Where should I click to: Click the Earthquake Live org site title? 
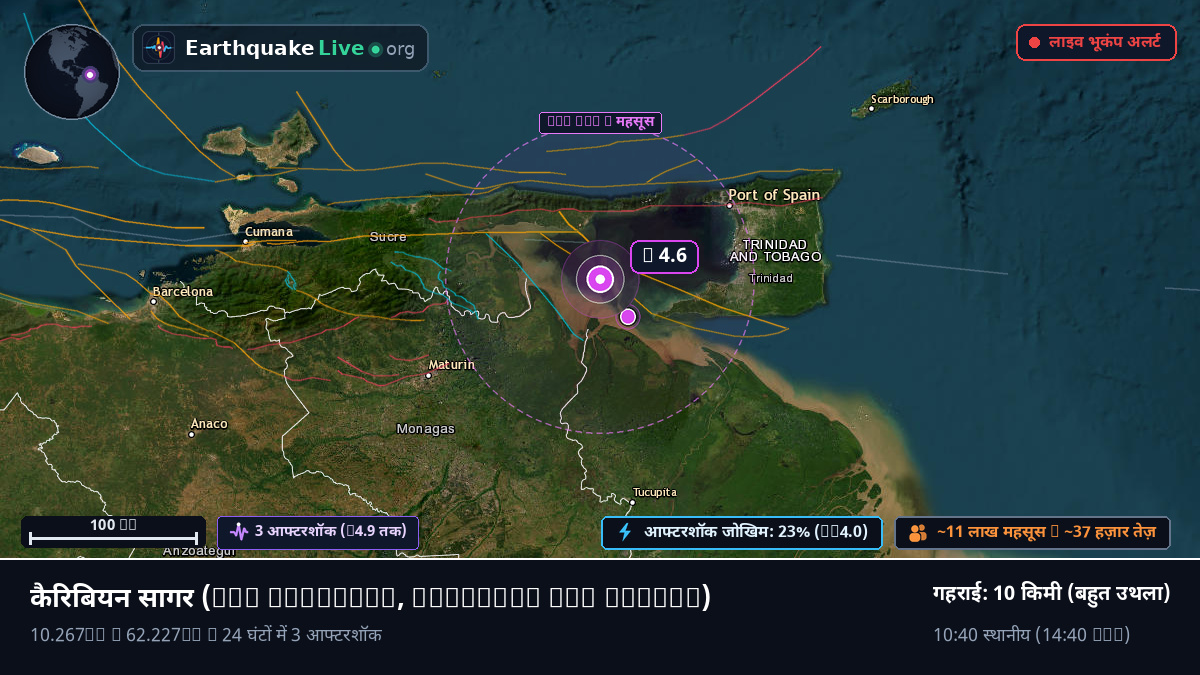coord(300,49)
